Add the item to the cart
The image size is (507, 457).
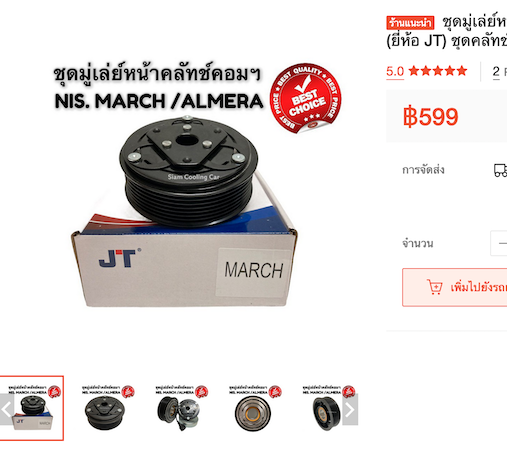click(x=455, y=287)
